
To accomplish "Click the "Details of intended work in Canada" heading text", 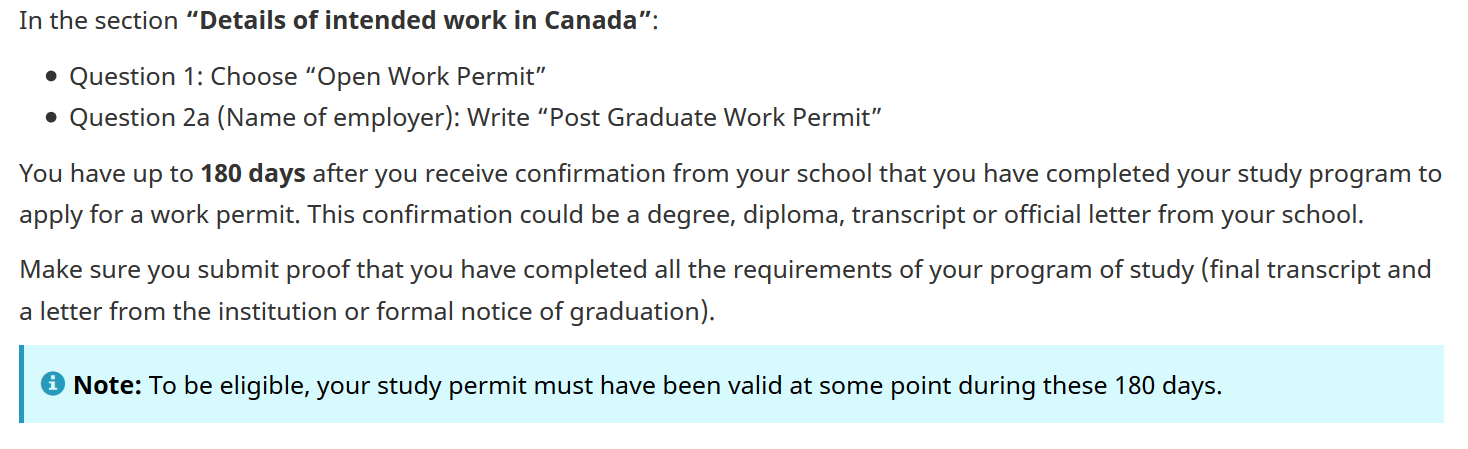I will (x=418, y=21).
